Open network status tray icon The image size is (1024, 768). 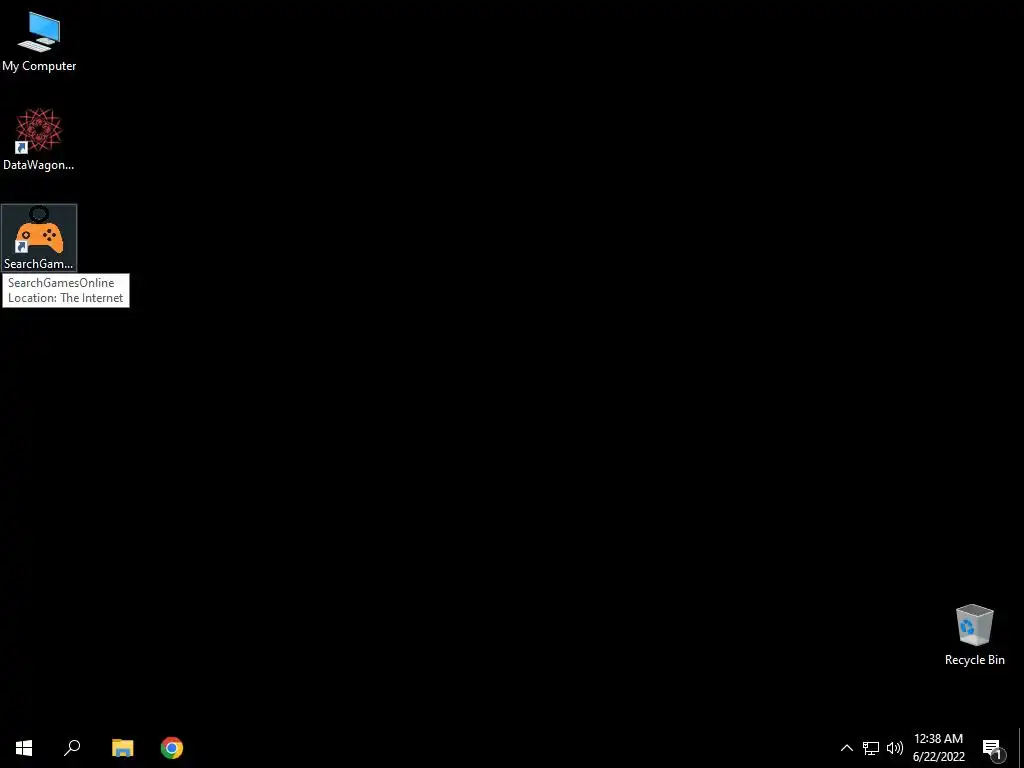[x=871, y=748]
